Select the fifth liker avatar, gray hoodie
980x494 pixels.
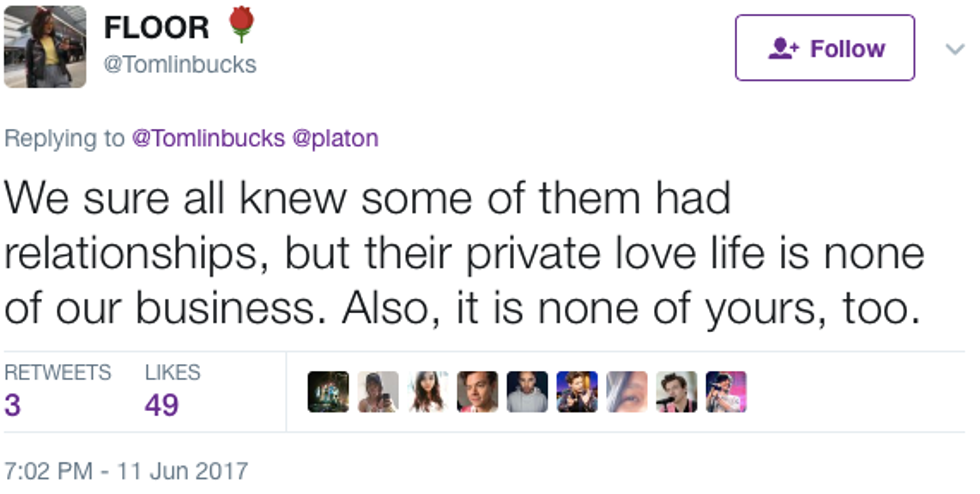tap(527, 392)
